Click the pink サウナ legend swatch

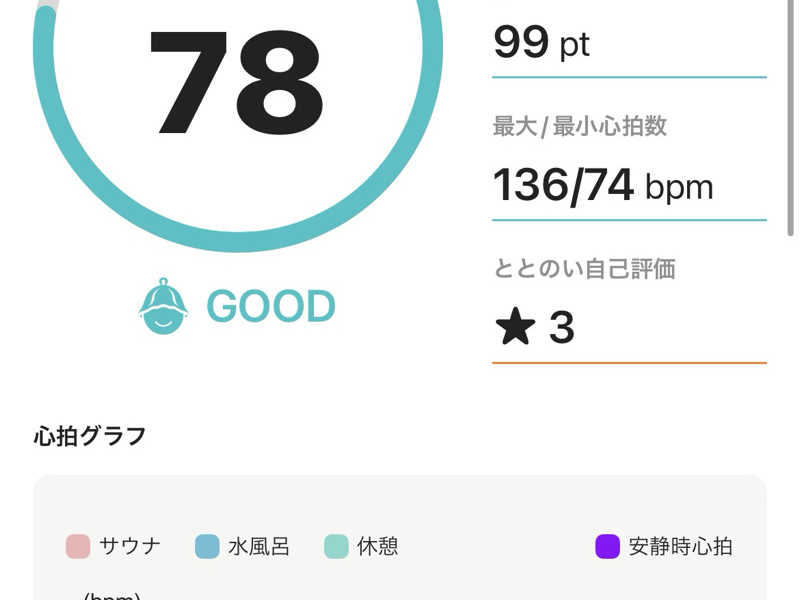tap(78, 547)
